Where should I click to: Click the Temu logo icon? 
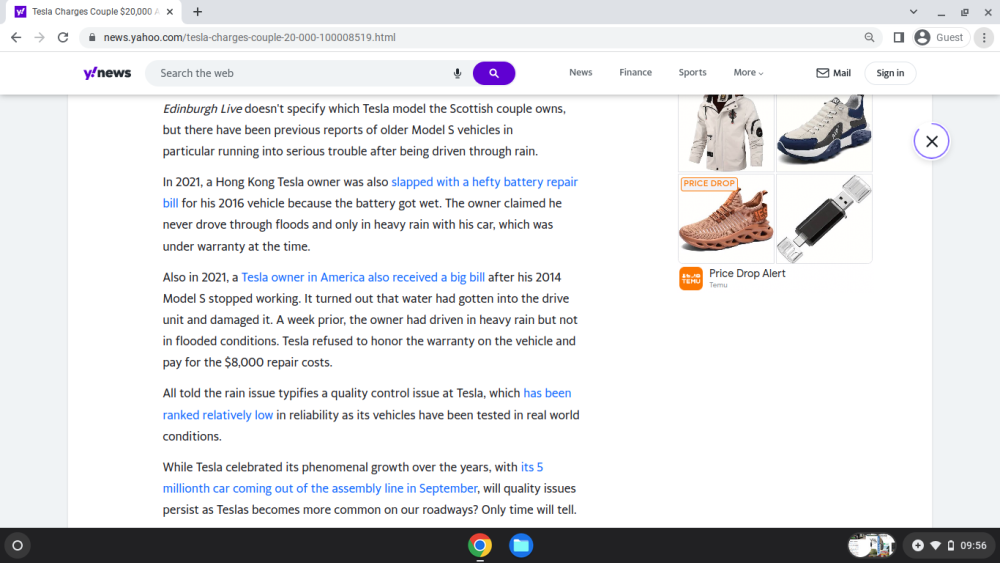691,279
